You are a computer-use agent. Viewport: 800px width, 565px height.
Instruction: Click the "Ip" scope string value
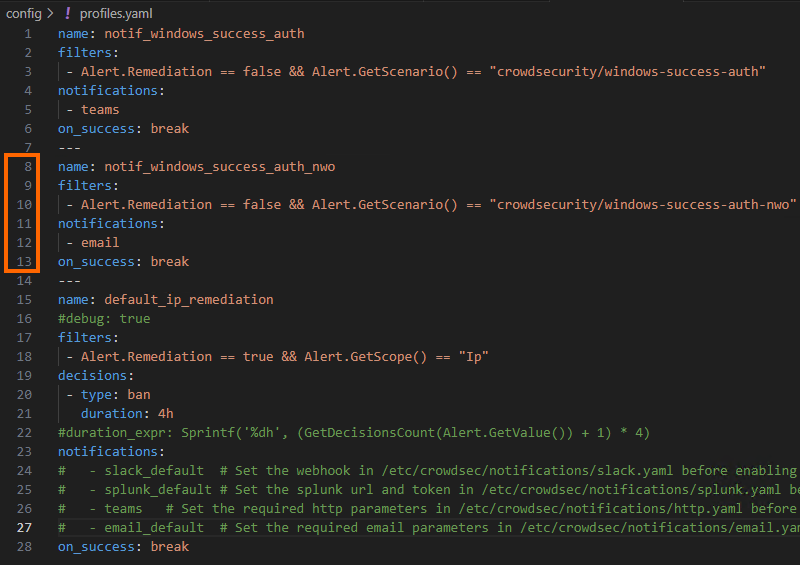[473, 356]
